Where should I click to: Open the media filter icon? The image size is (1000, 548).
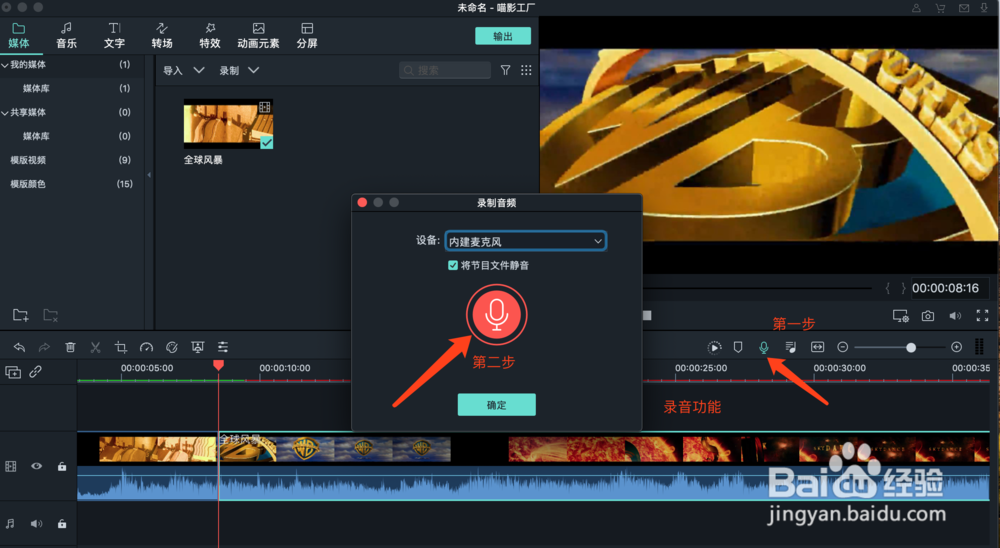point(505,70)
